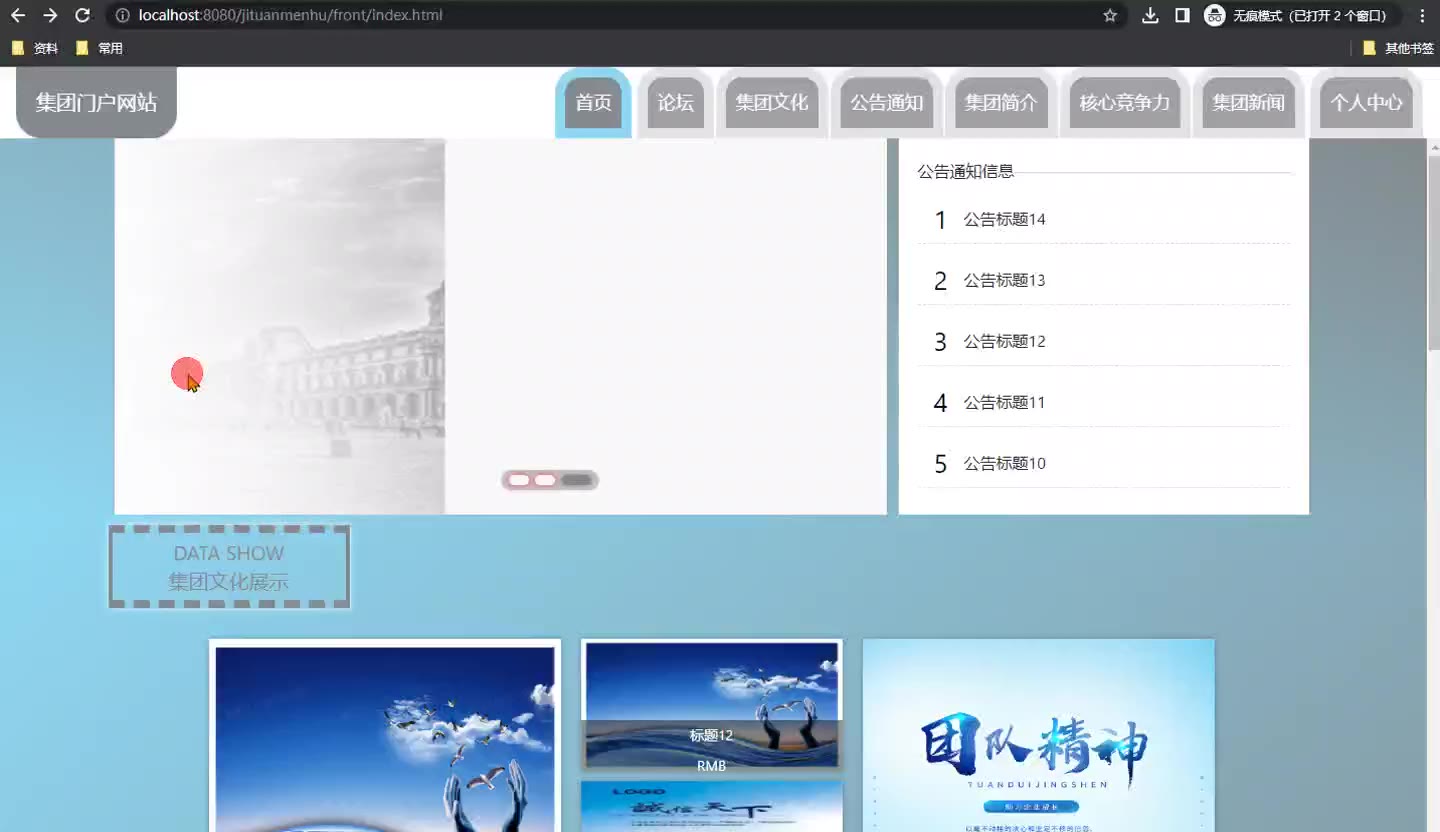Open Chrome three-dot menu
The height and width of the screenshot is (832, 1440).
coord(1422,15)
